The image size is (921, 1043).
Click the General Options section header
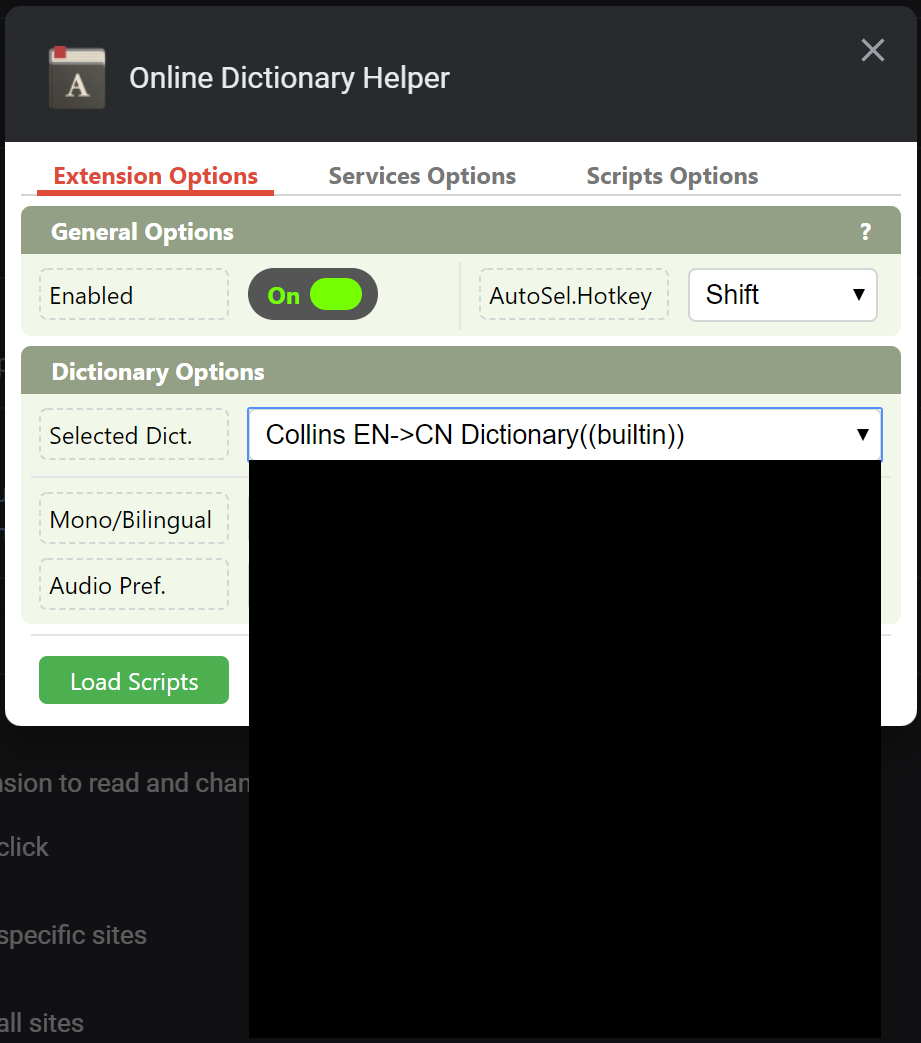point(461,230)
